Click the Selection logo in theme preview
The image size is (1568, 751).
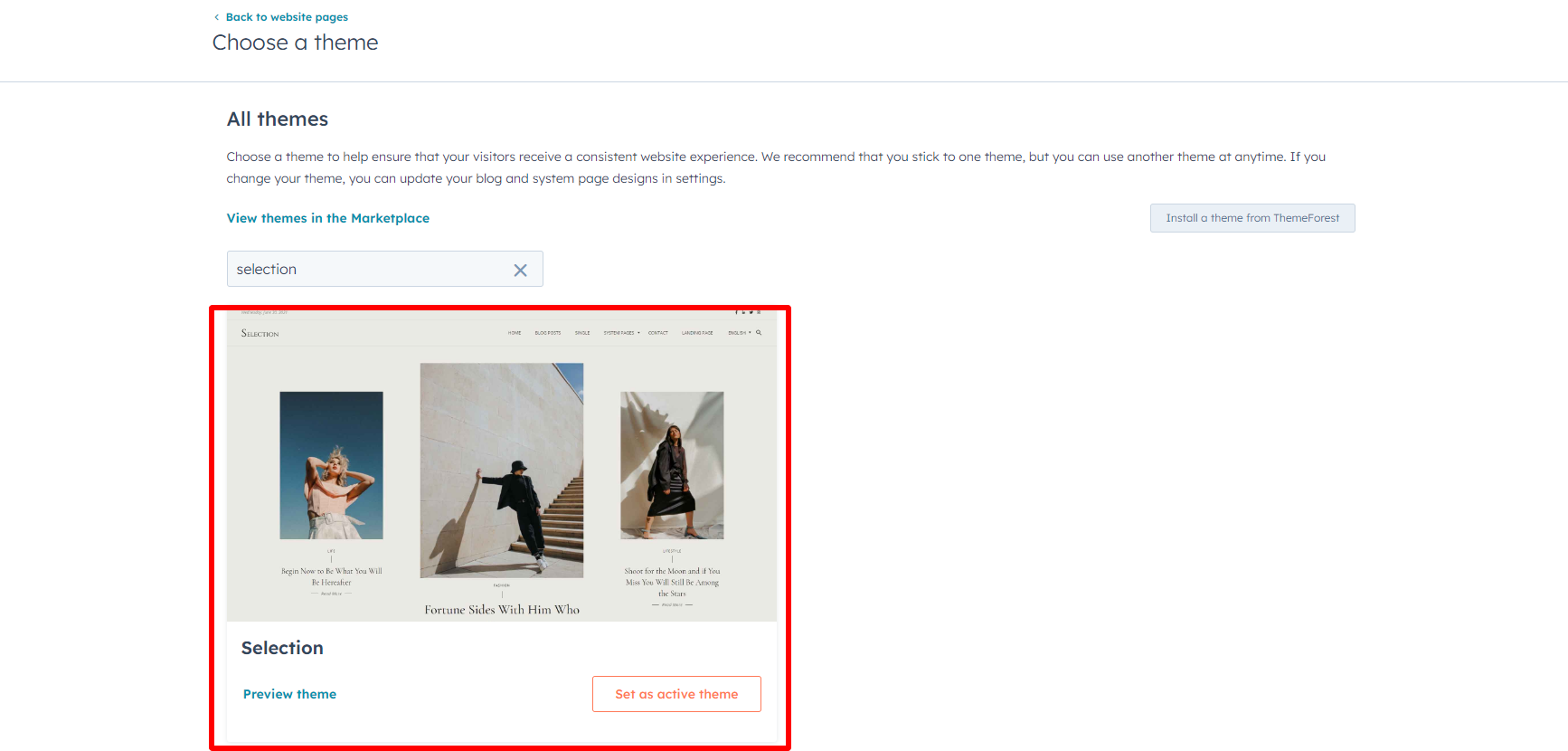tap(260, 334)
